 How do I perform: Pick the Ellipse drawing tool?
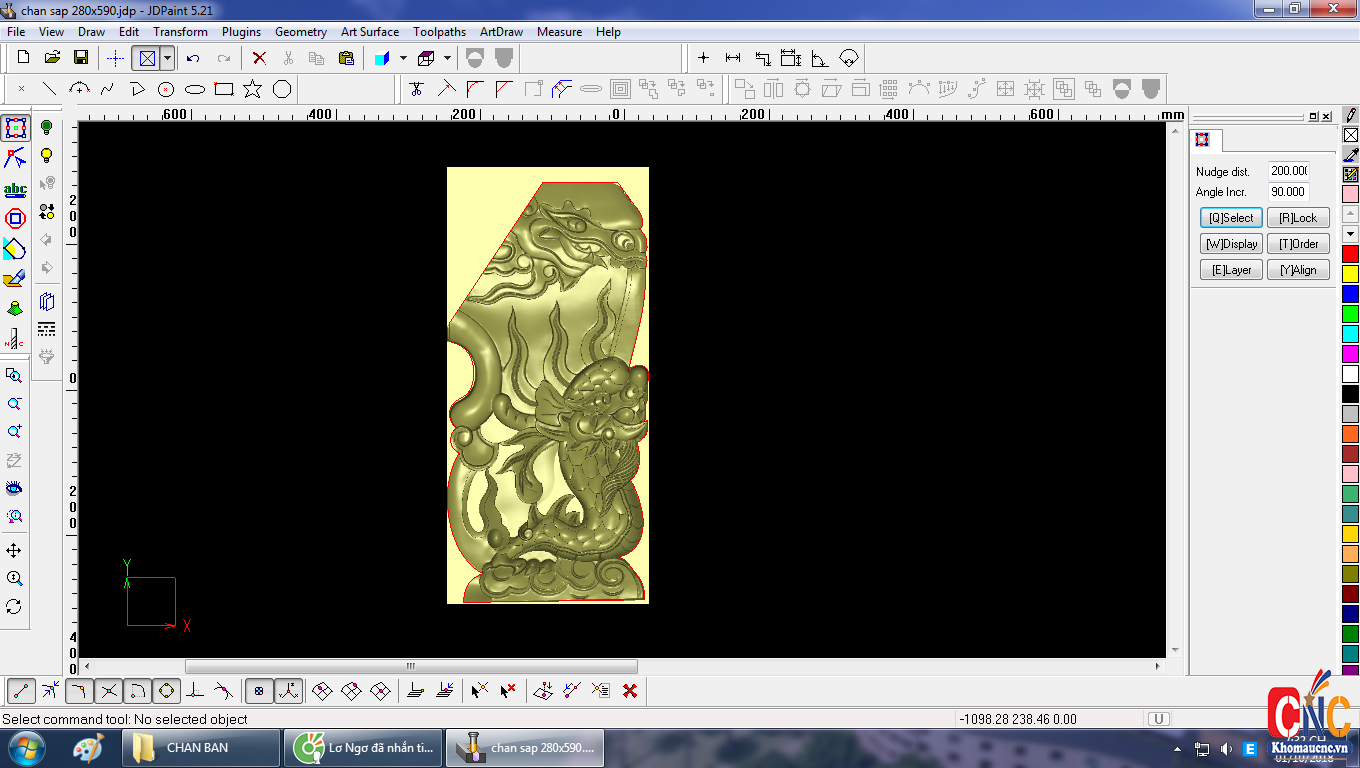click(195, 89)
